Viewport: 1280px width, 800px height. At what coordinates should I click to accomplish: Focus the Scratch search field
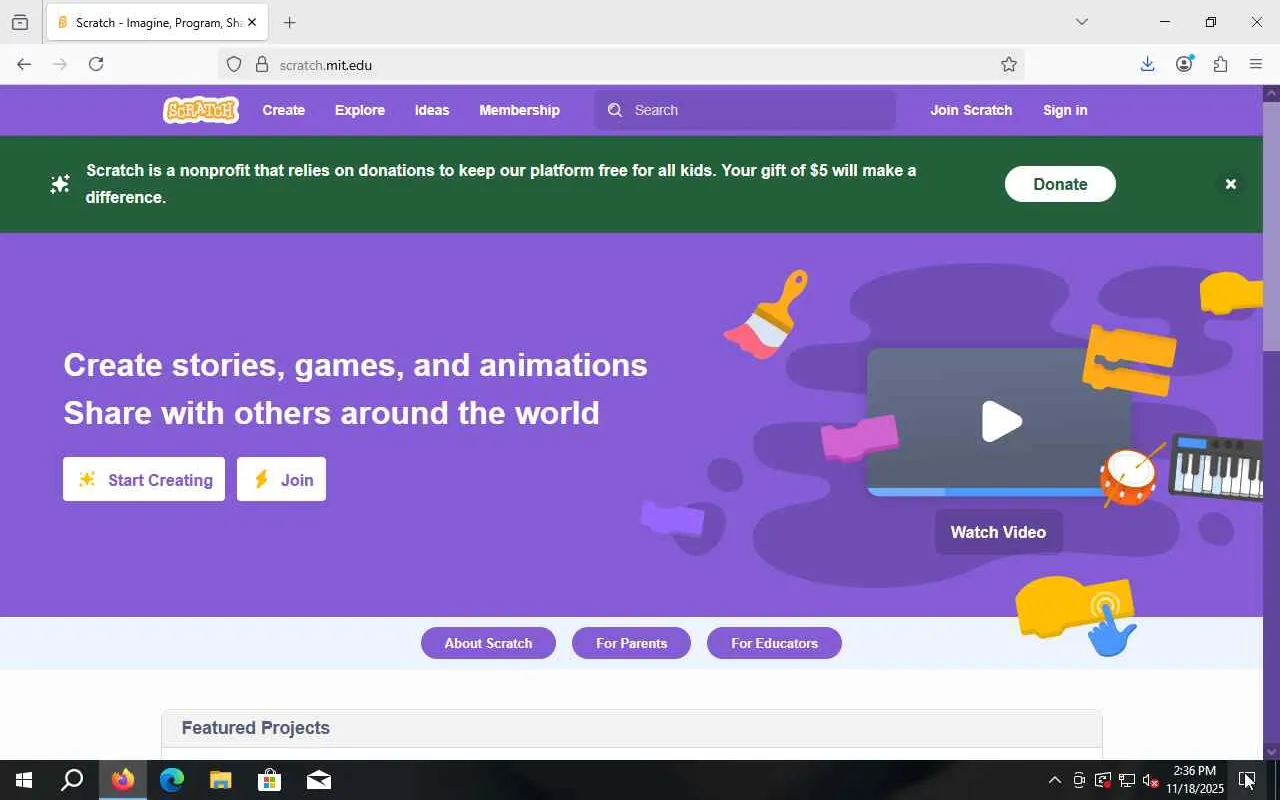746,110
